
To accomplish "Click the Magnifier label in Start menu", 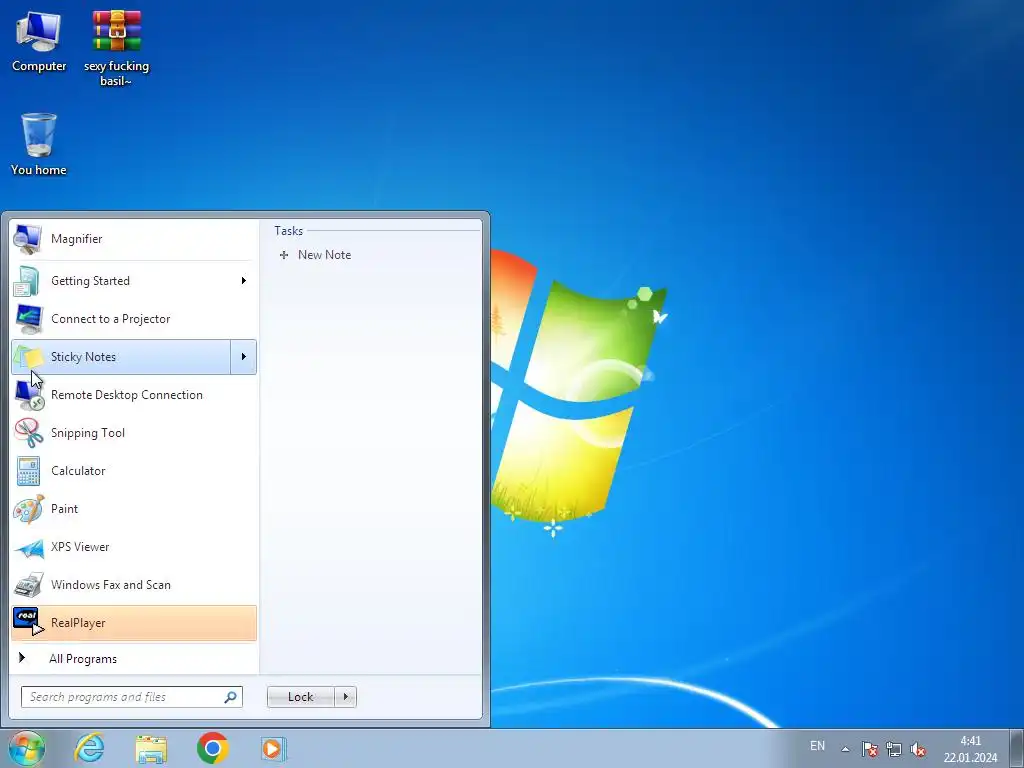I will [76, 239].
